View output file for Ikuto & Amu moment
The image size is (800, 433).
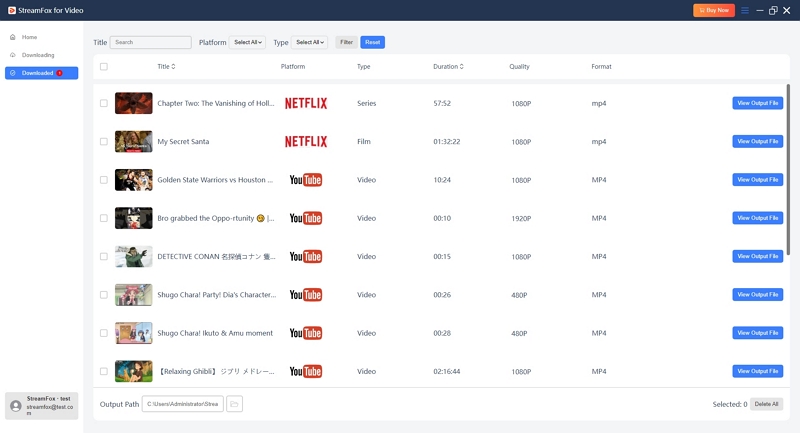[758, 333]
